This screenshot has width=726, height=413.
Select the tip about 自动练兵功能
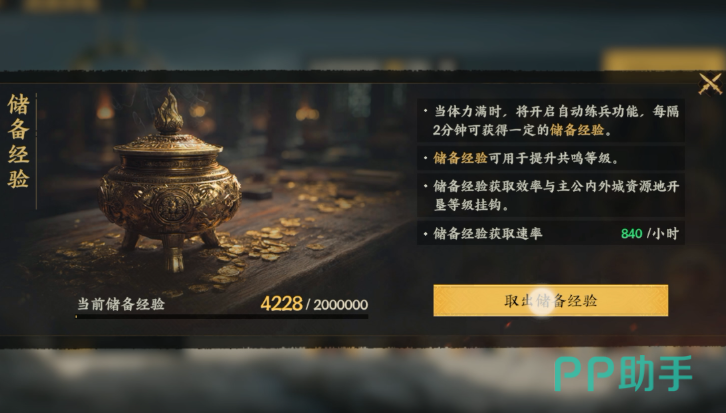tap(551, 120)
